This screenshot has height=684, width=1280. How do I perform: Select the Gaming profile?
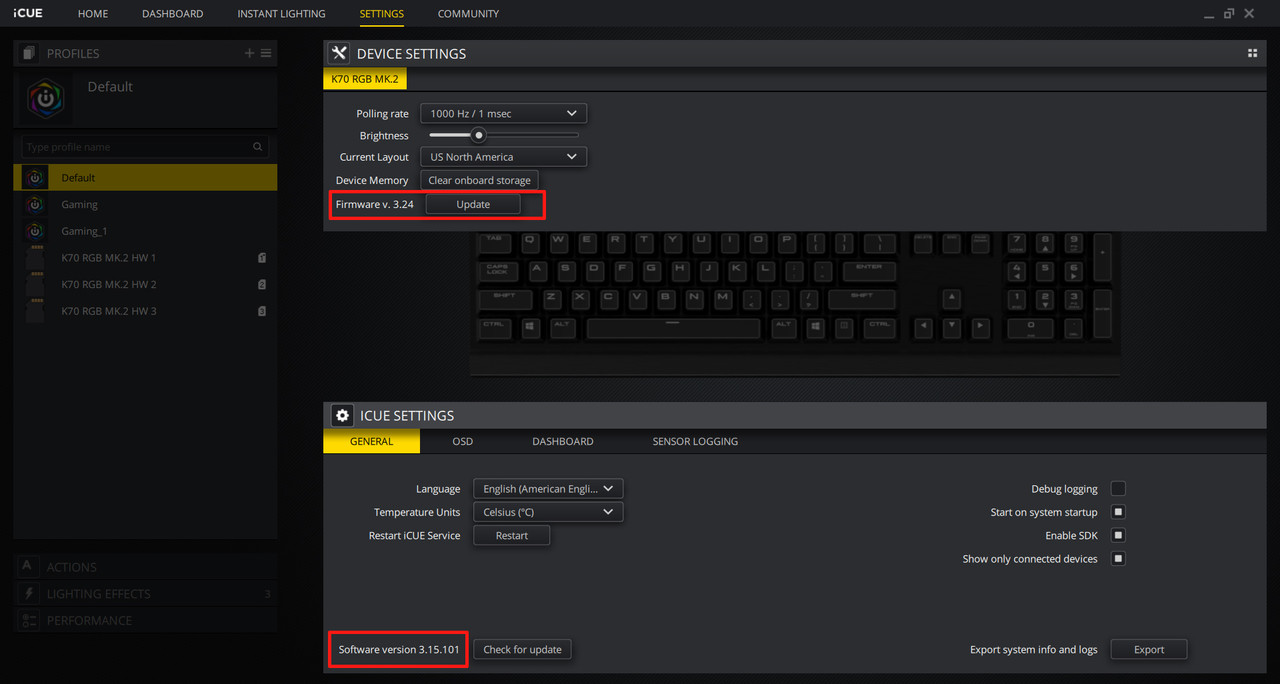pyautogui.click(x=145, y=204)
